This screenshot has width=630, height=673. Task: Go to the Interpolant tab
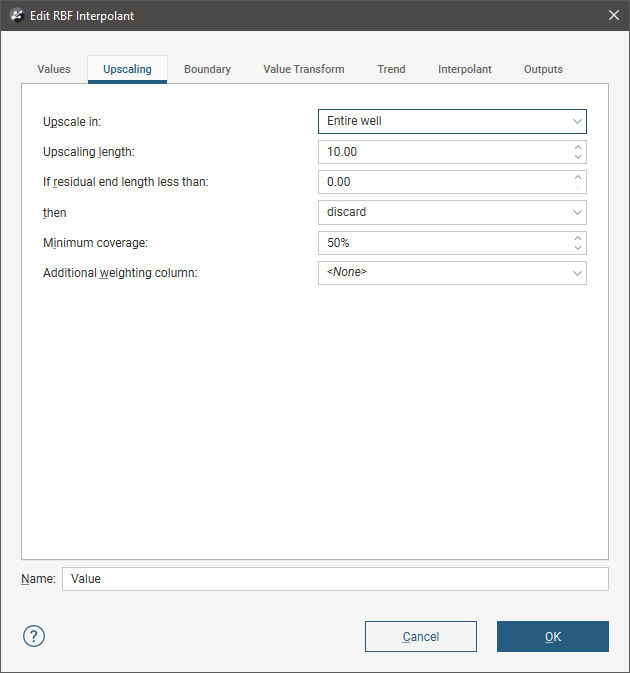click(x=465, y=69)
